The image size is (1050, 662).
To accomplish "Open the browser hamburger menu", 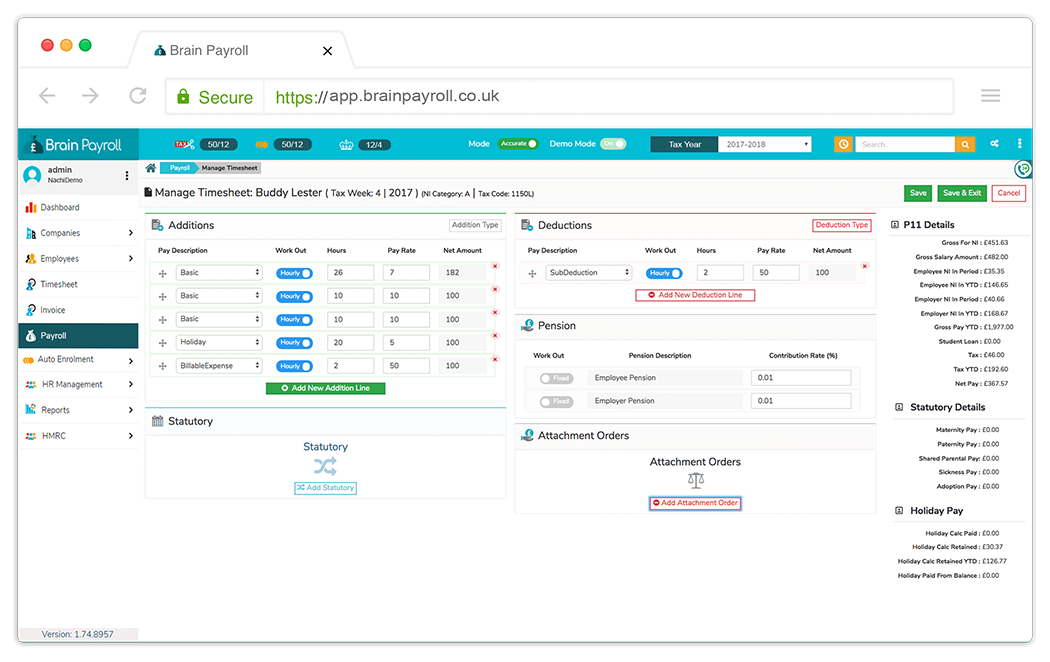I will coord(990,96).
